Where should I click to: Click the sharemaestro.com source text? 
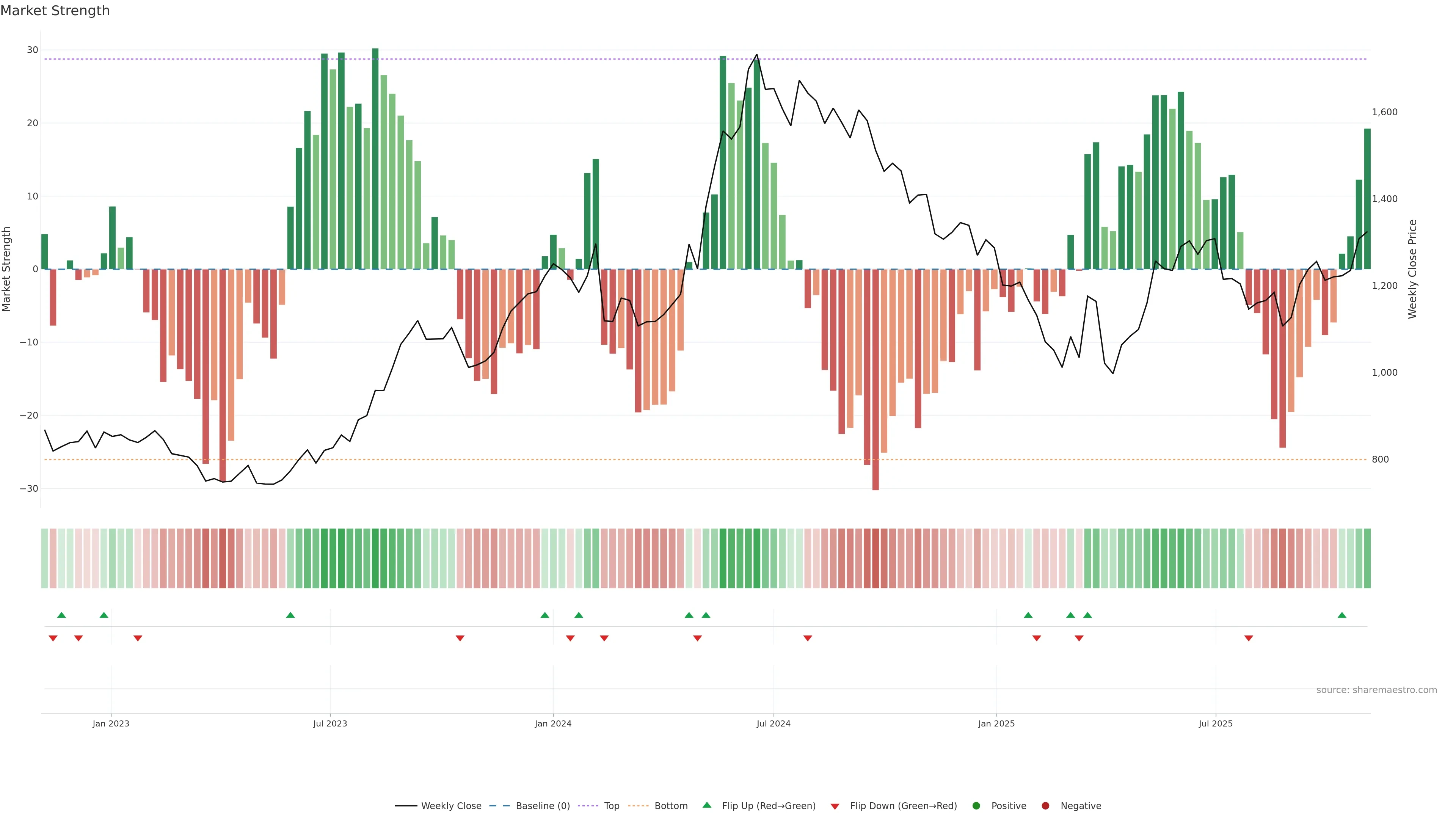point(1376,690)
